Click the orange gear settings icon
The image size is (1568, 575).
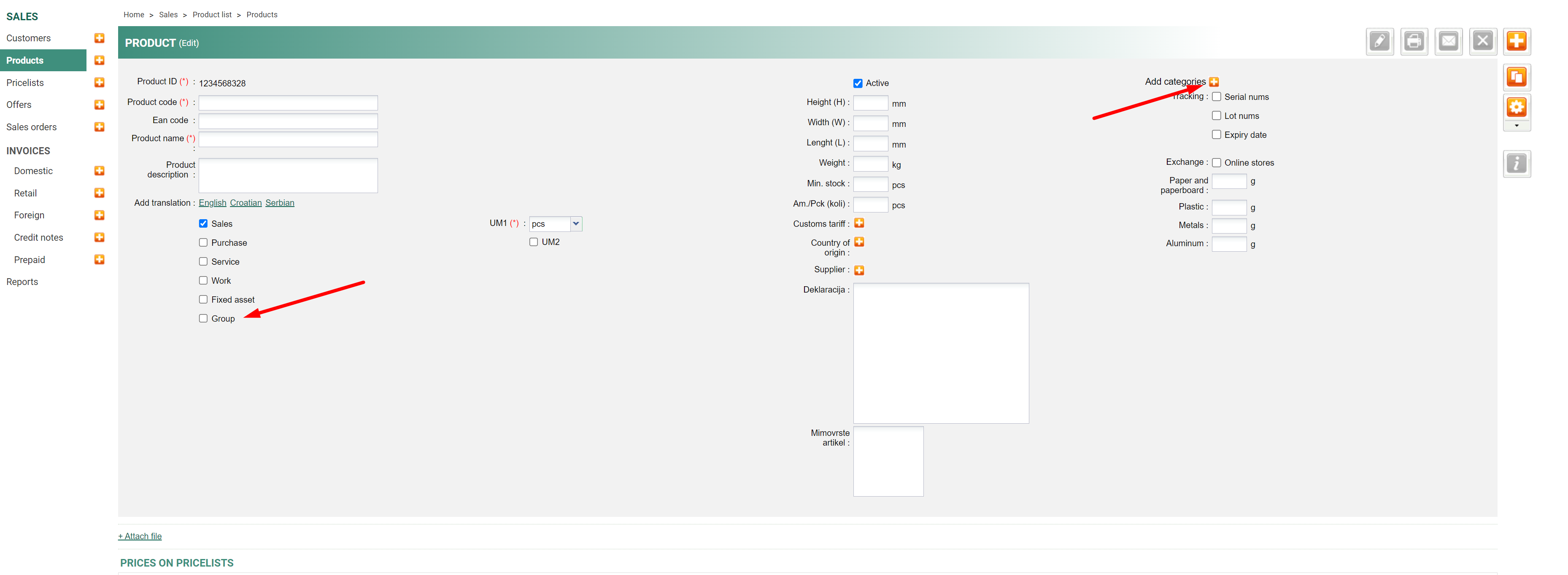tap(1516, 107)
